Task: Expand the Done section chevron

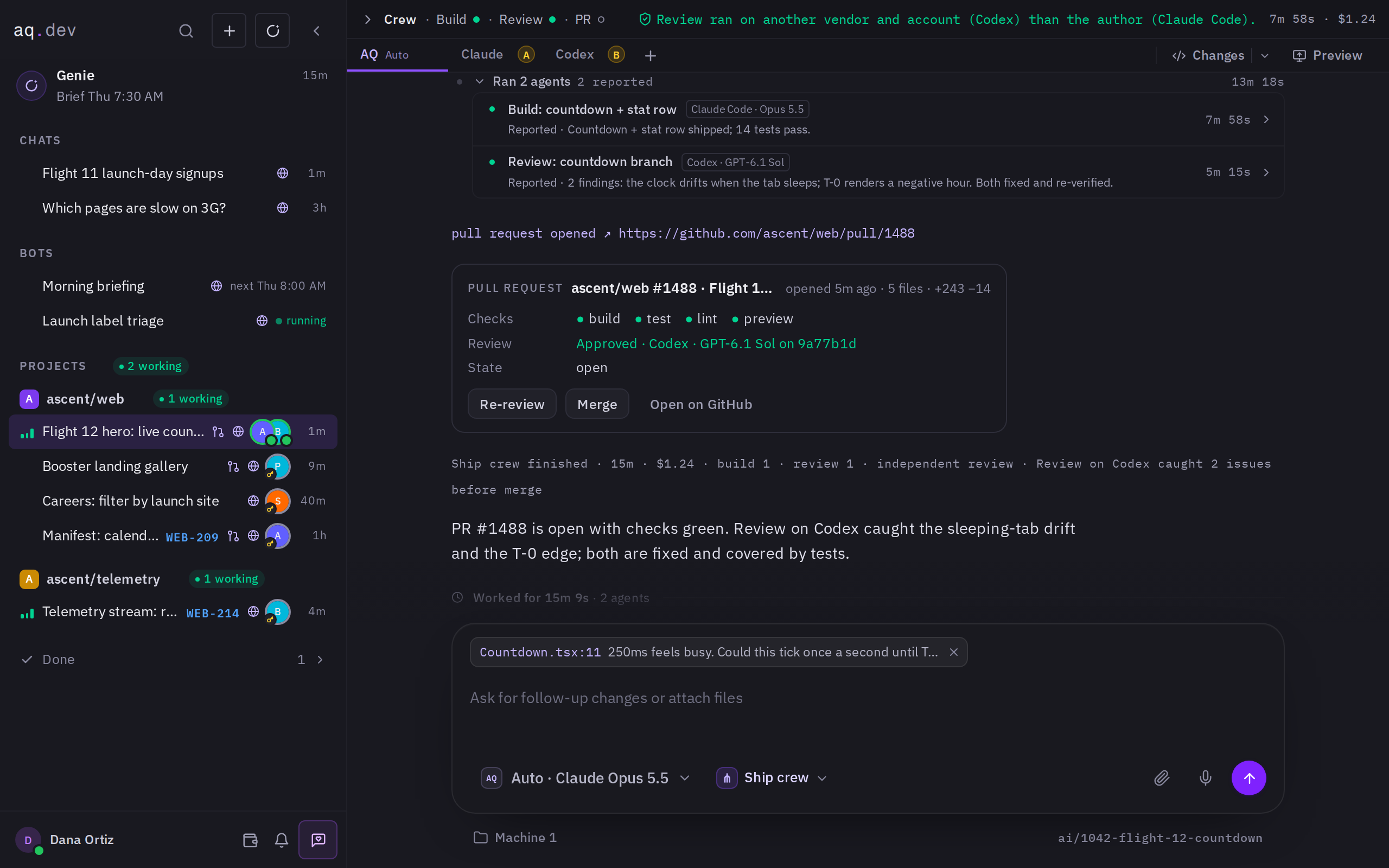Action: pos(320,660)
